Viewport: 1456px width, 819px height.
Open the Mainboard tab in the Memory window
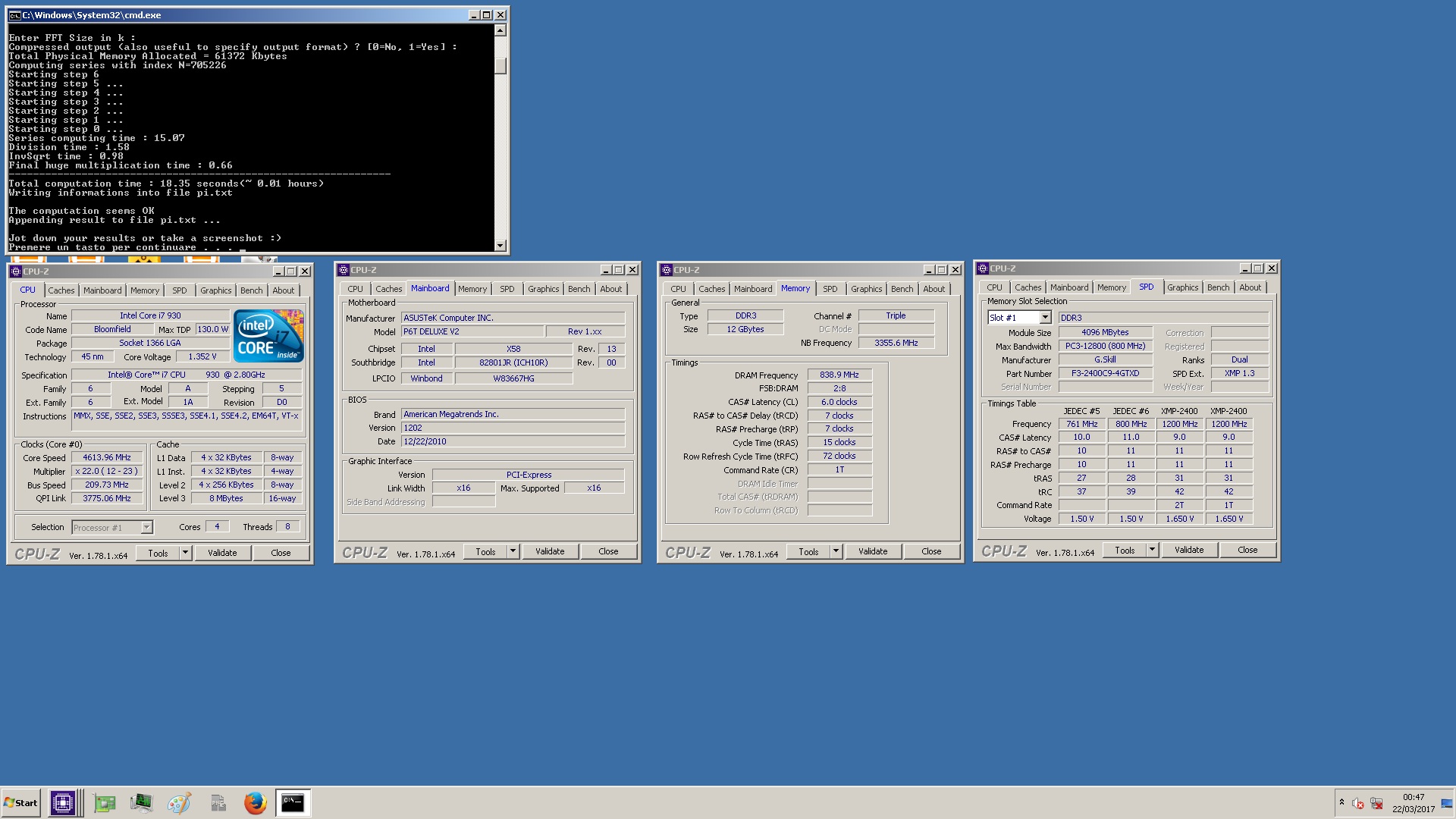pyautogui.click(x=753, y=289)
